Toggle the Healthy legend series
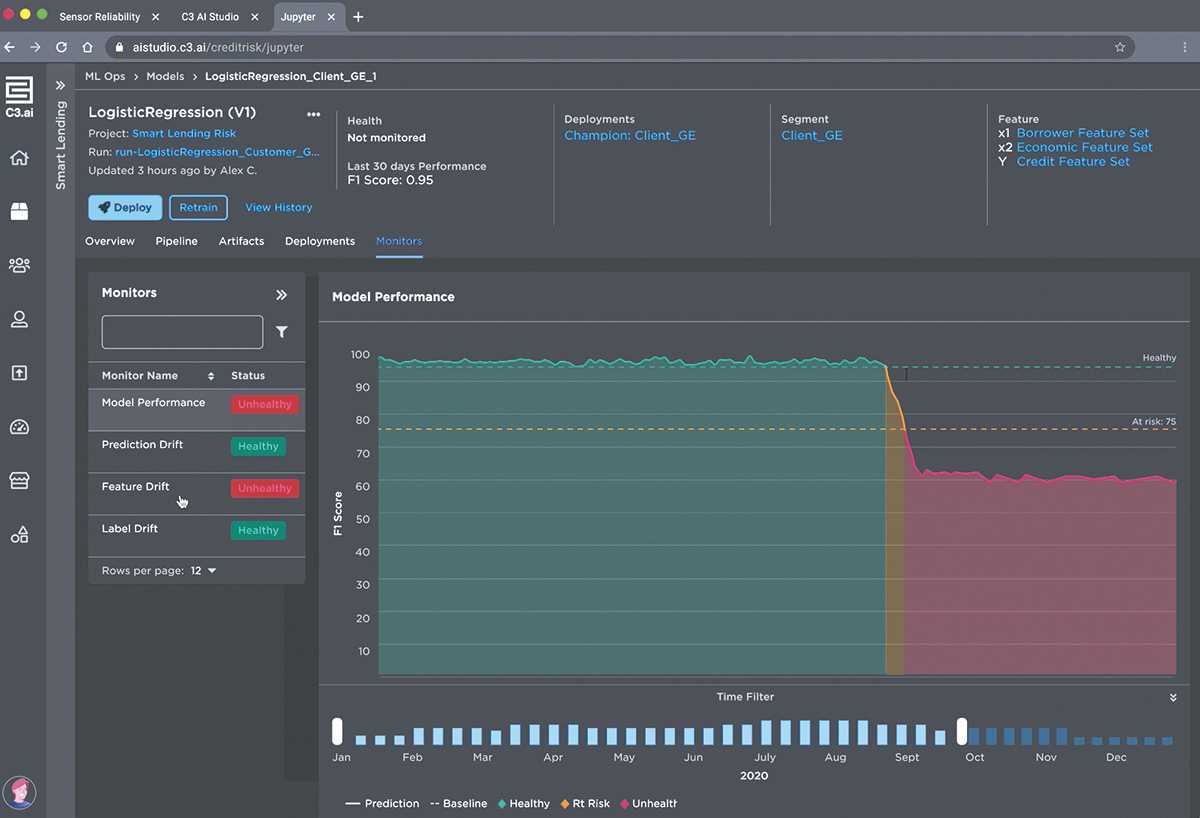The height and width of the screenshot is (818, 1200). 522,803
